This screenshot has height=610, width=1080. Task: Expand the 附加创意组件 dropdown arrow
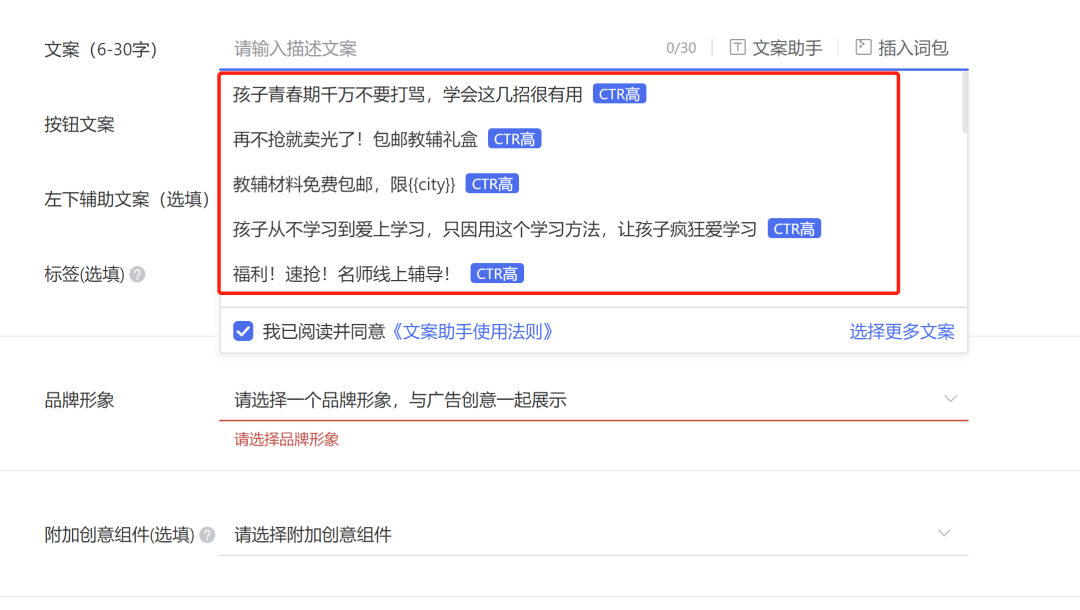pos(944,533)
